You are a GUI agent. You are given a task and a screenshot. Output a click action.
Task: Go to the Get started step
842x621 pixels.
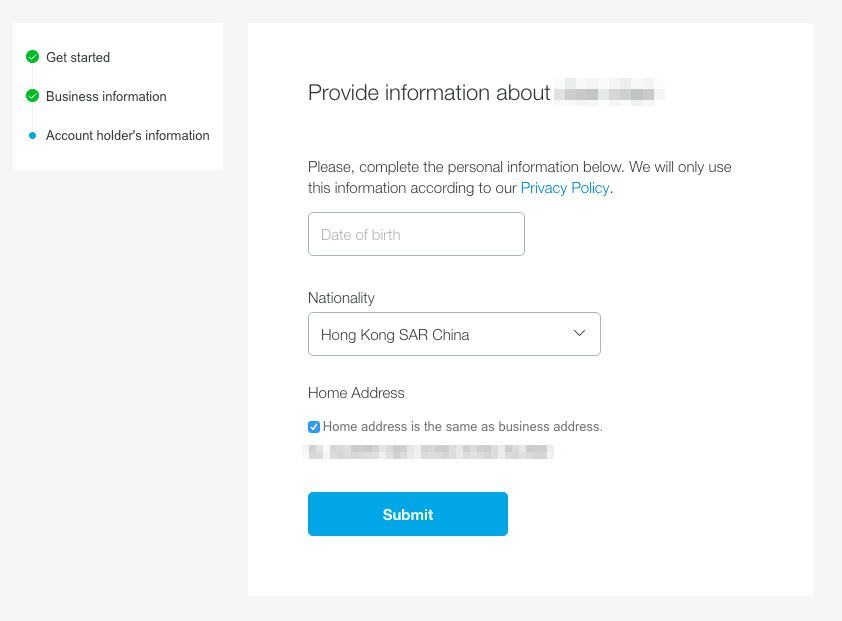78,57
